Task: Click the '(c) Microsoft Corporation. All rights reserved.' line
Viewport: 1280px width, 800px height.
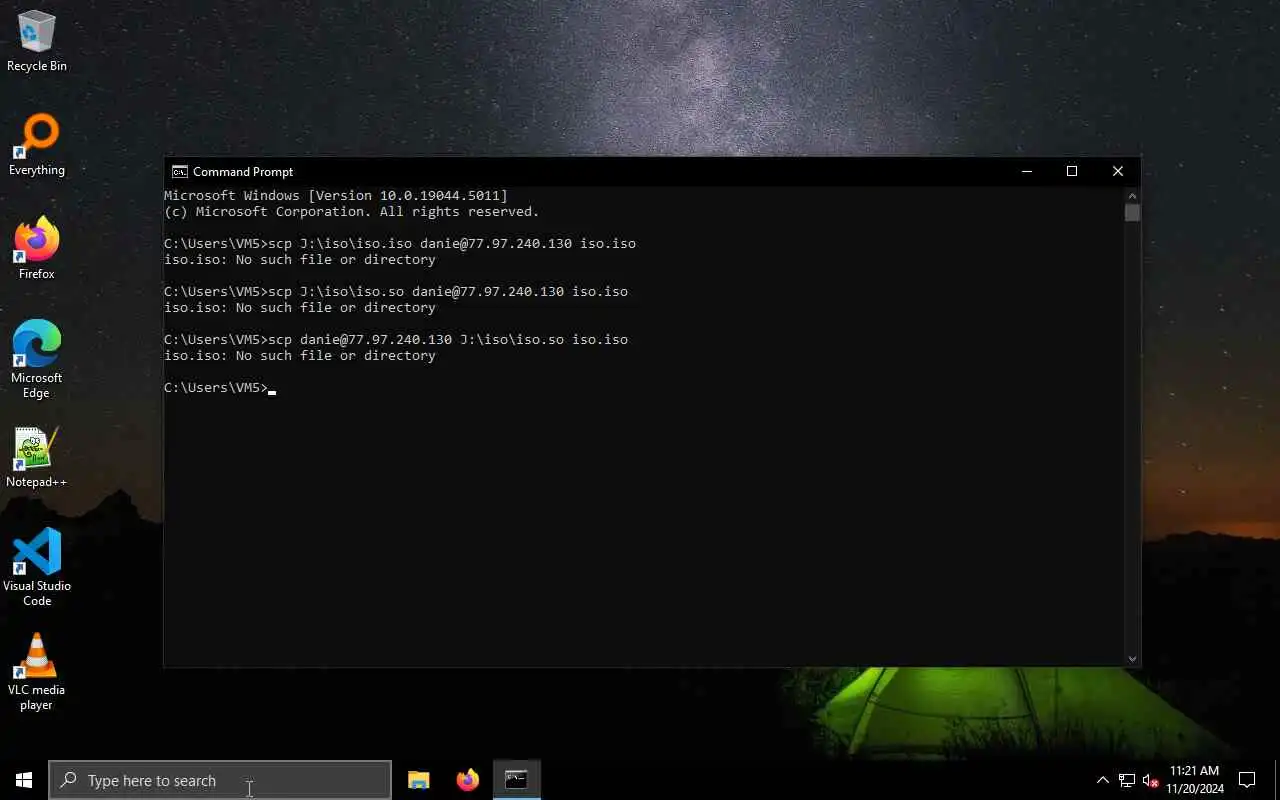Action: click(352, 212)
